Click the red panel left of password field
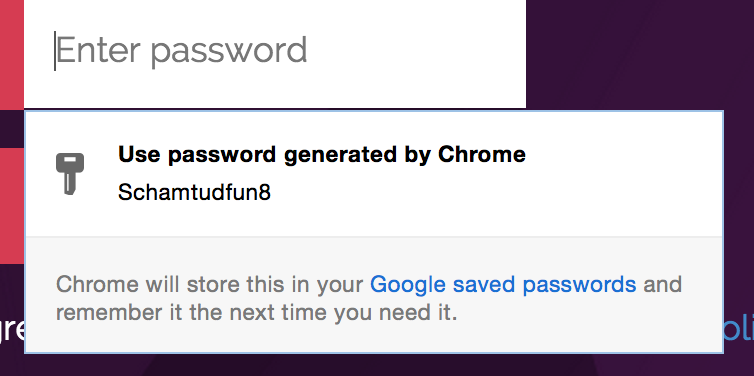The width and height of the screenshot is (754, 376). [x=12, y=54]
